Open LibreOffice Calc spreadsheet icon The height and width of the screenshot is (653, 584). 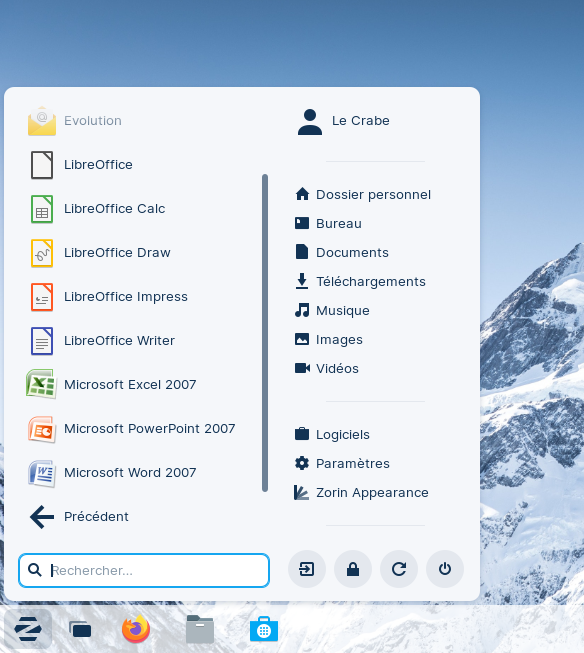(x=42, y=209)
